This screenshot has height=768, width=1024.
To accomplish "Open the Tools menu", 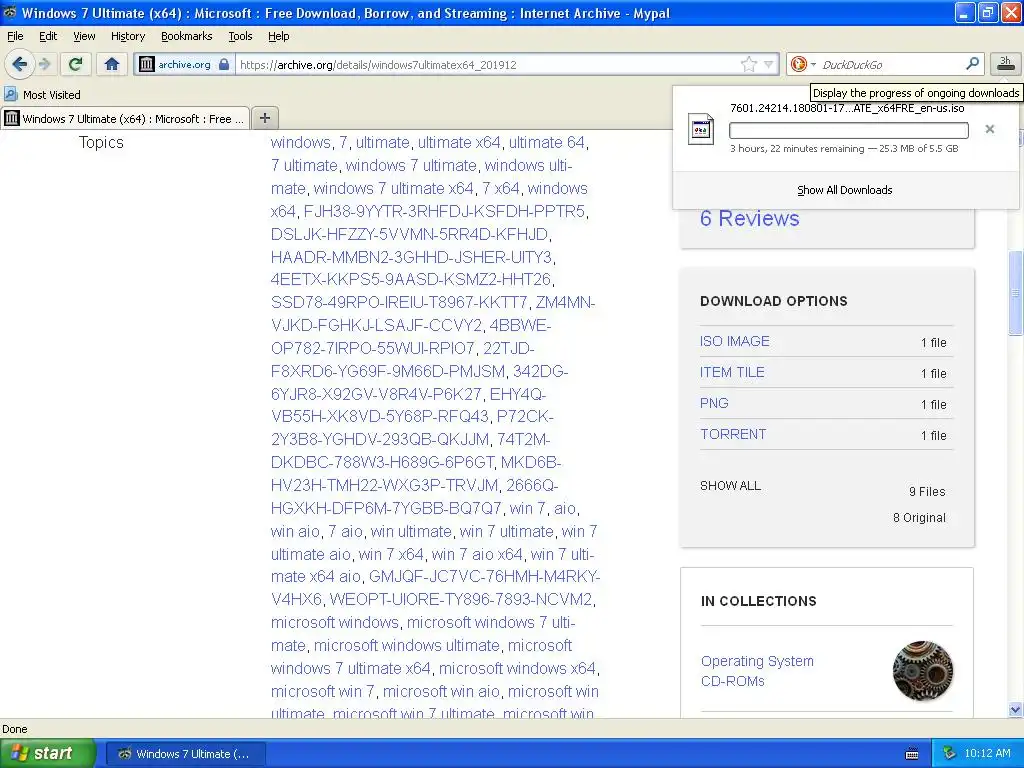I will pos(240,36).
